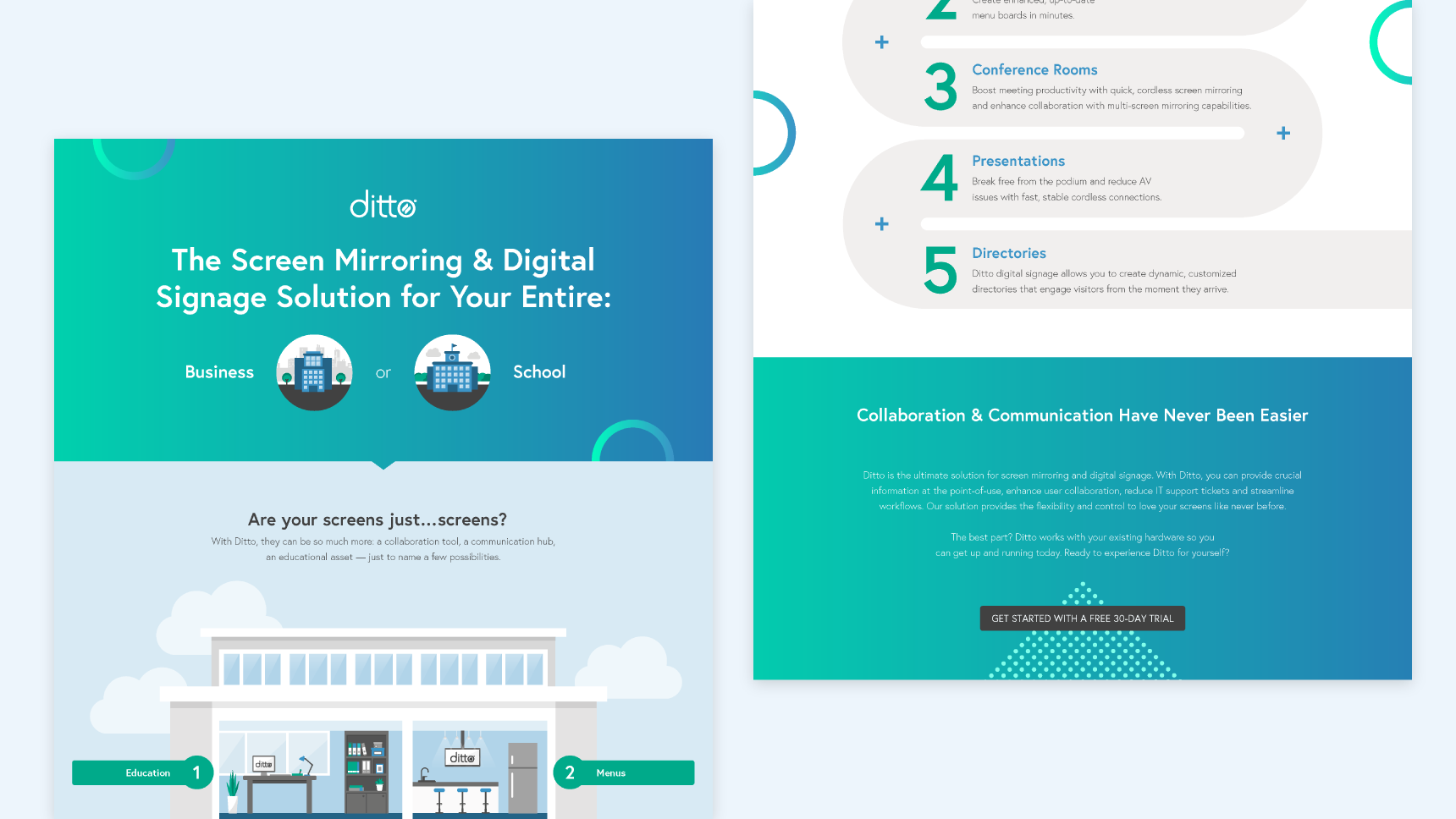Click the bookshelf in the classroom illustration
Viewport: 1456px width, 819px height.
pos(367,772)
